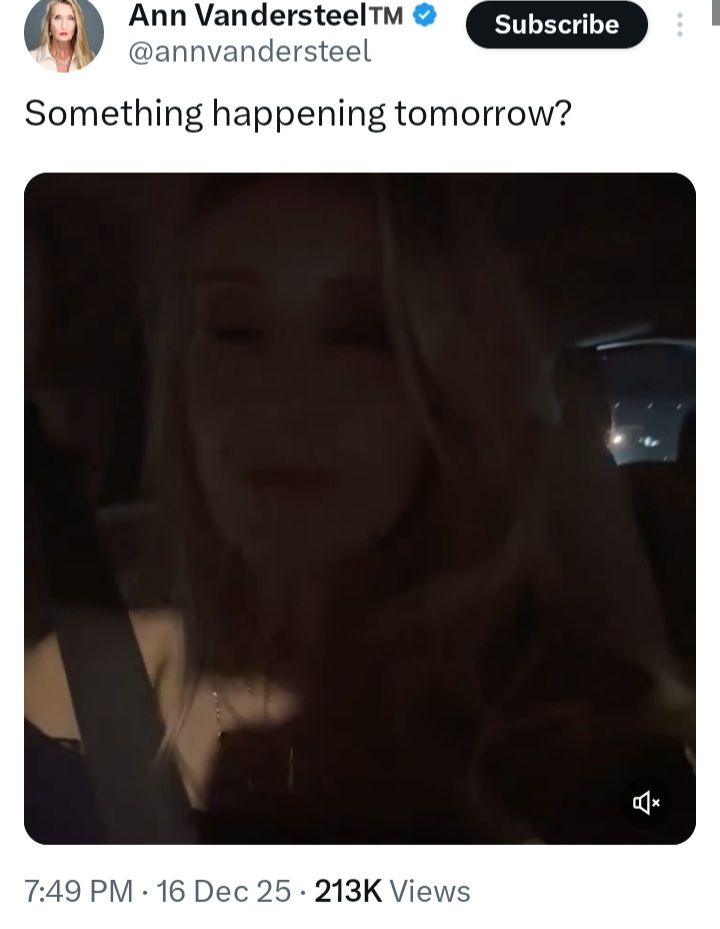Open the three-dot more options menu
720x929 pixels.
point(680,24)
